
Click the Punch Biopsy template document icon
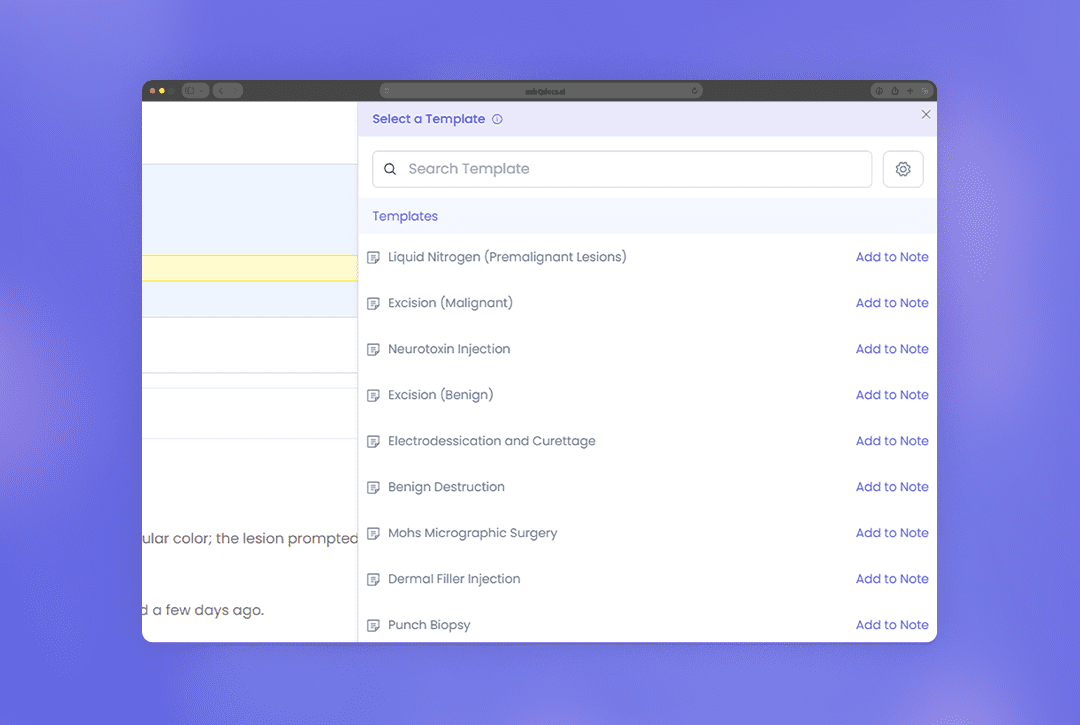[x=374, y=626]
